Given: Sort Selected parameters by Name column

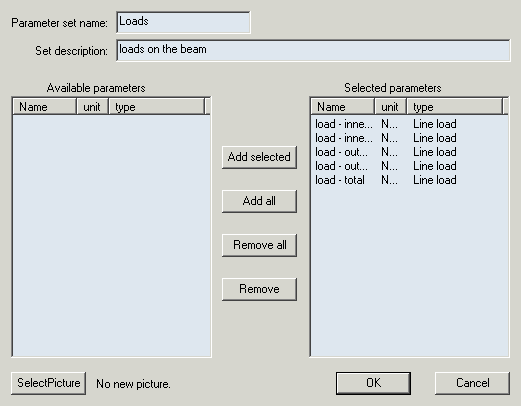Looking at the screenshot, I should pos(343,107).
